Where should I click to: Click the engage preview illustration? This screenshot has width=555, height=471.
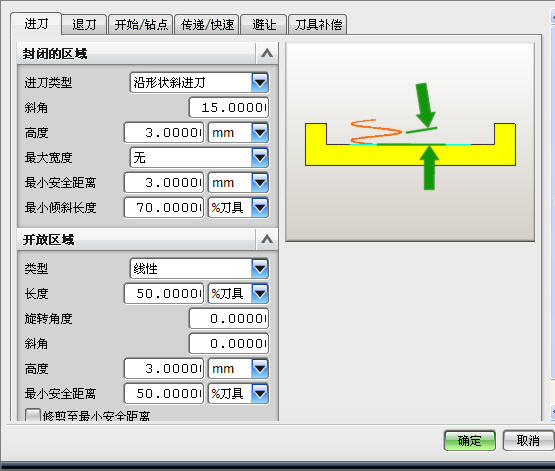point(410,142)
